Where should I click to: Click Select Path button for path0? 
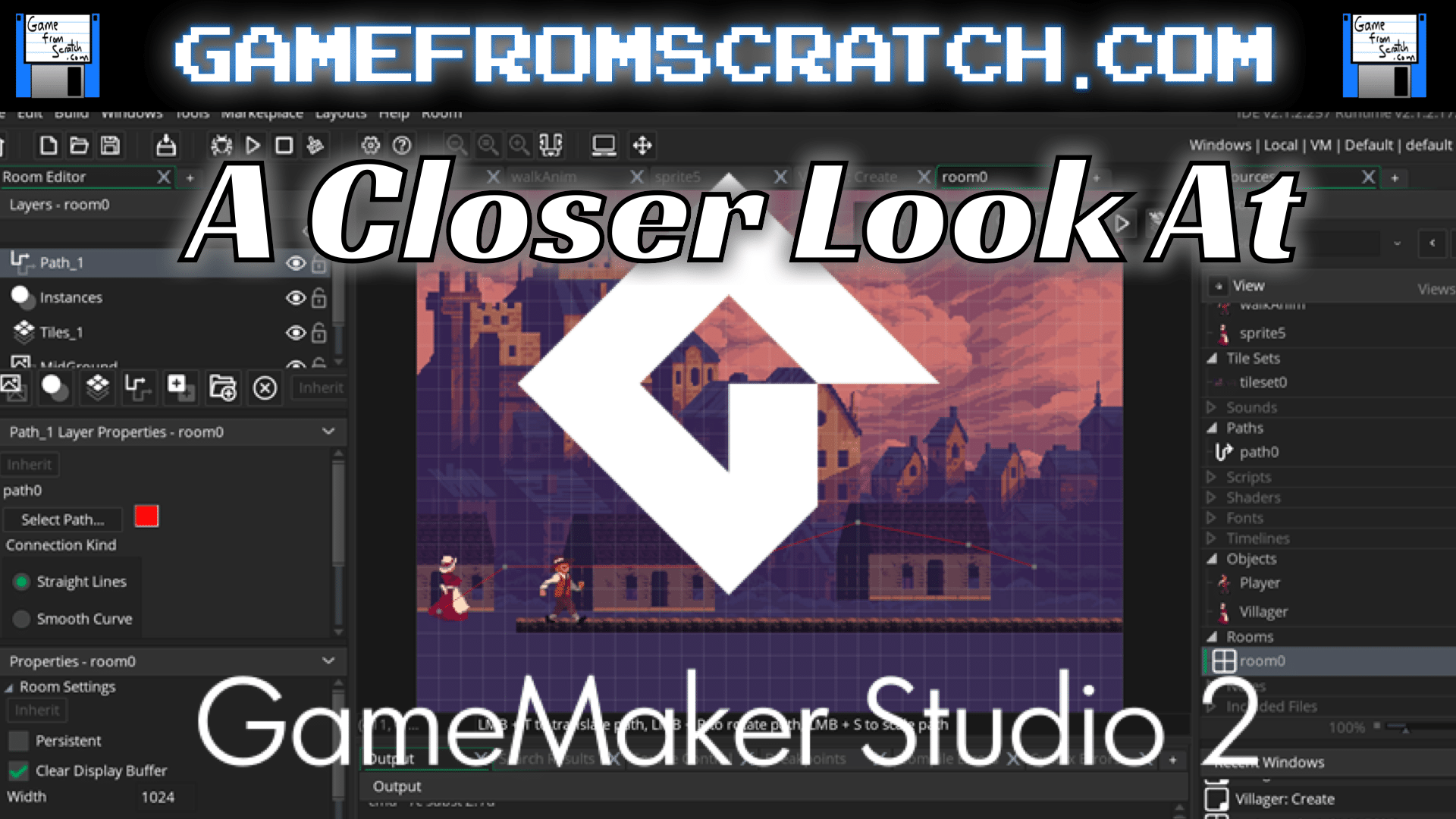point(62,519)
